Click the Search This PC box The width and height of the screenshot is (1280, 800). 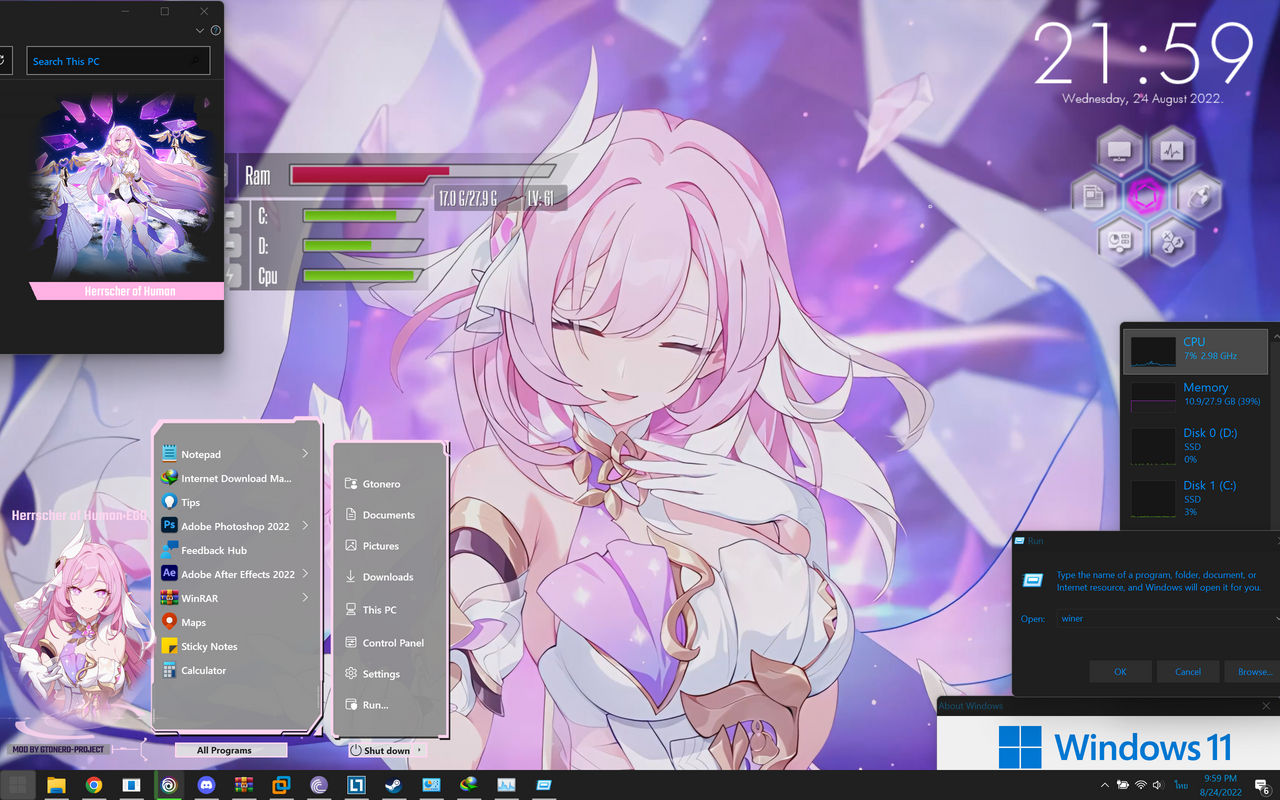coord(118,61)
